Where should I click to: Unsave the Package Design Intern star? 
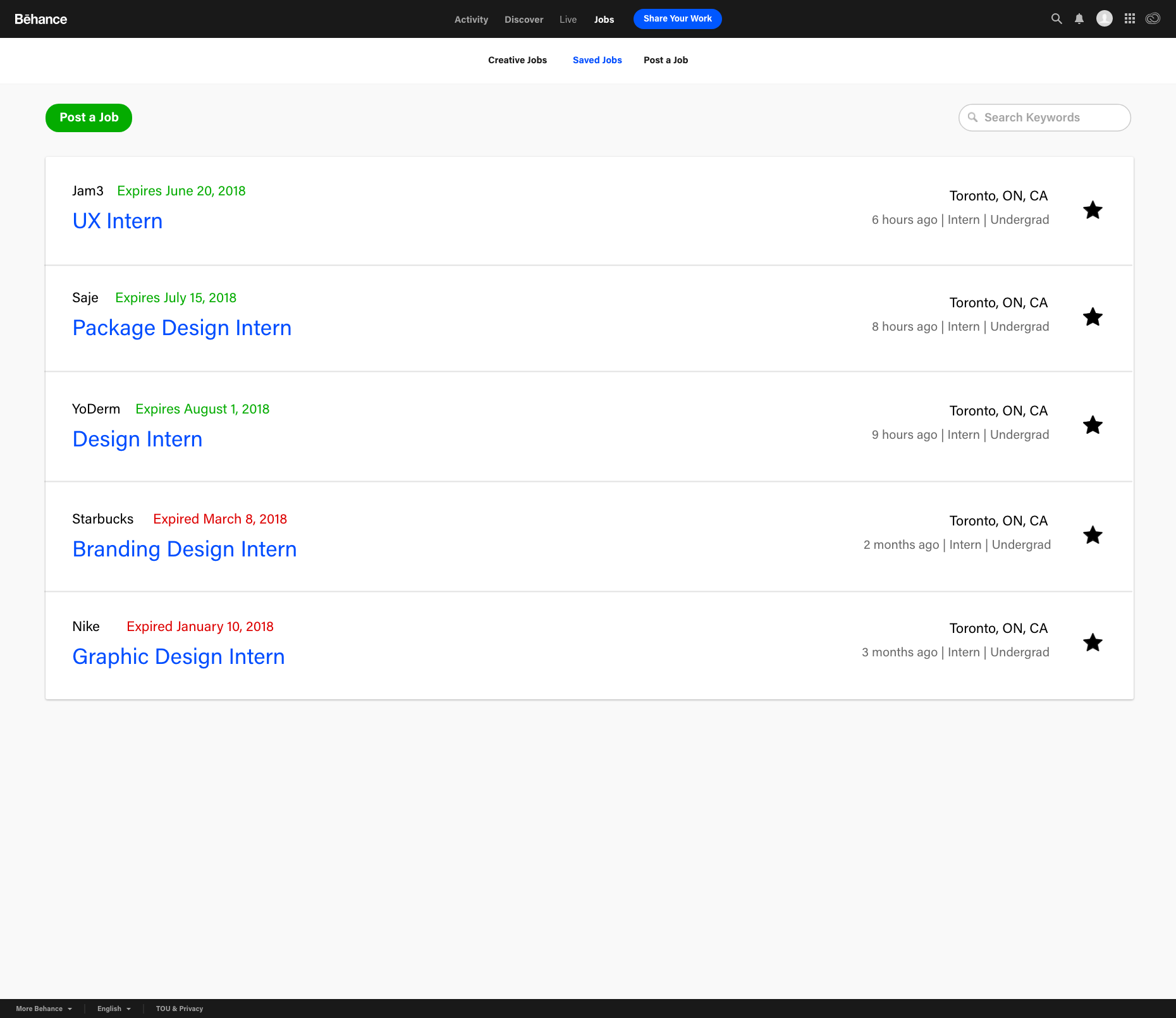click(x=1093, y=317)
